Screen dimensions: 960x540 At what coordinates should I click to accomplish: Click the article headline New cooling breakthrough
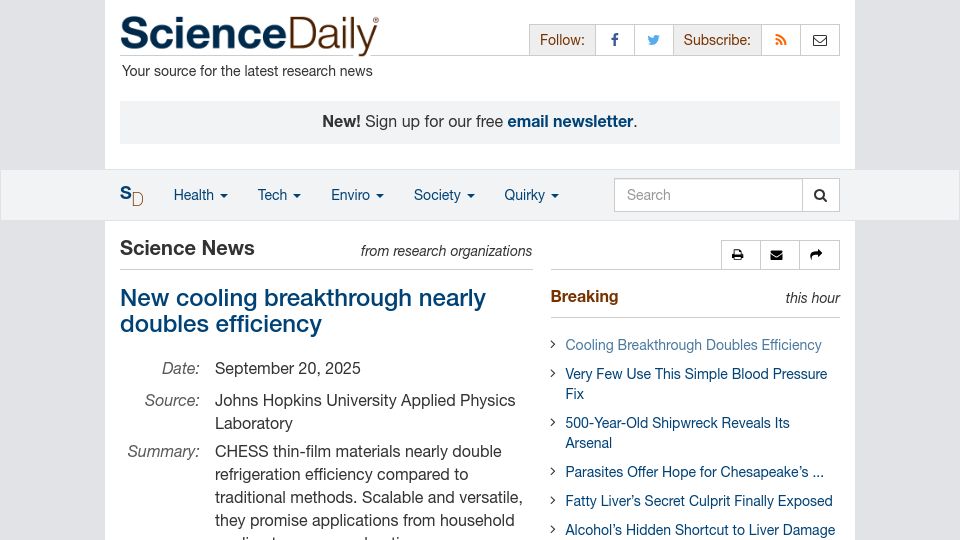[x=302, y=311]
